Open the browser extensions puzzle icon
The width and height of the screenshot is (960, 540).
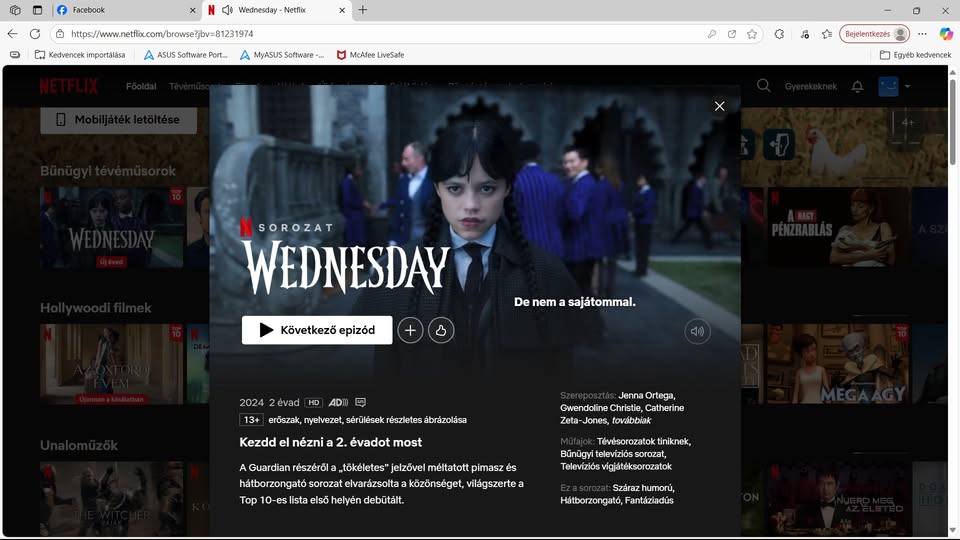click(x=779, y=34)
